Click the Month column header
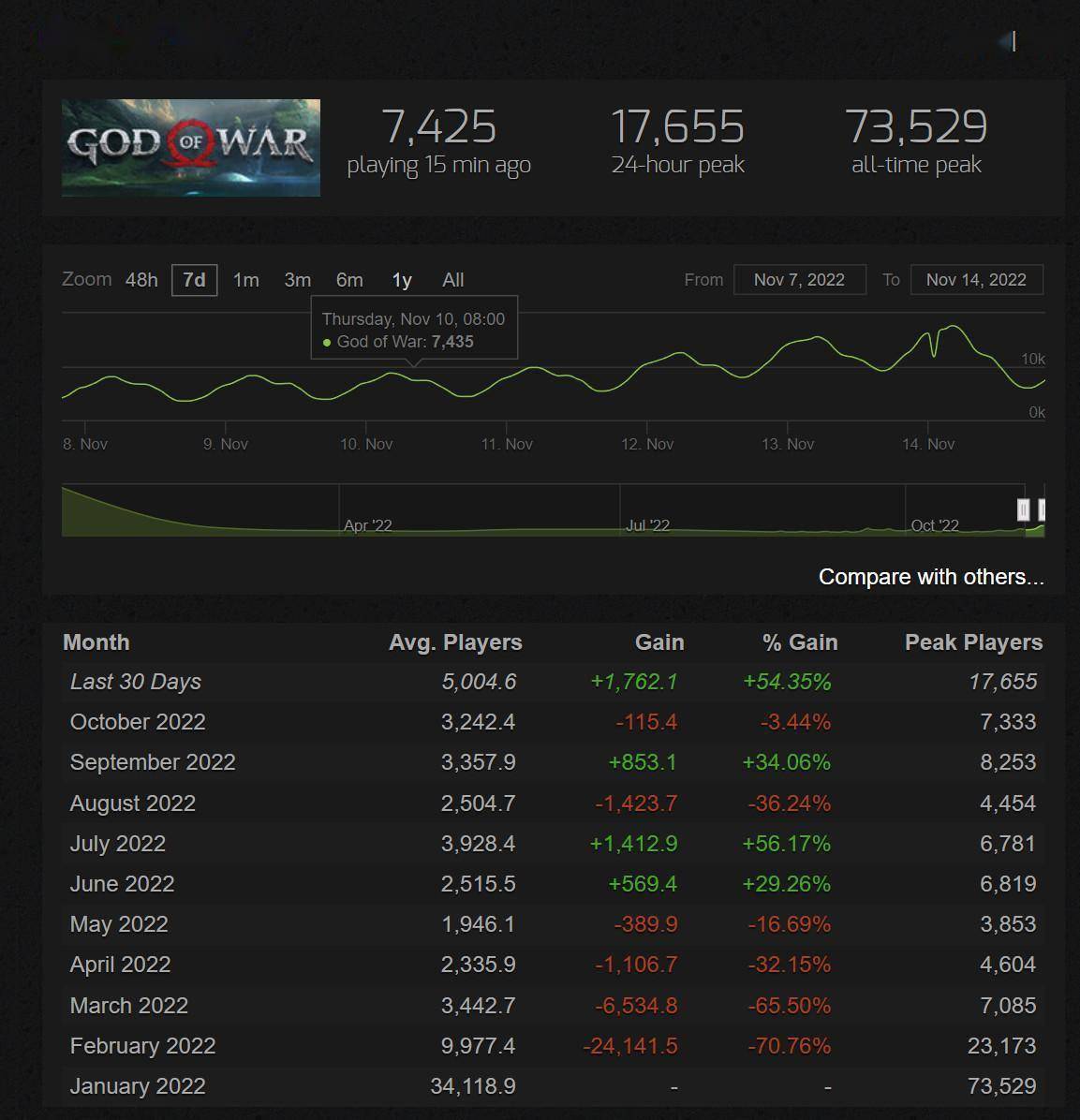 (96, 642)
